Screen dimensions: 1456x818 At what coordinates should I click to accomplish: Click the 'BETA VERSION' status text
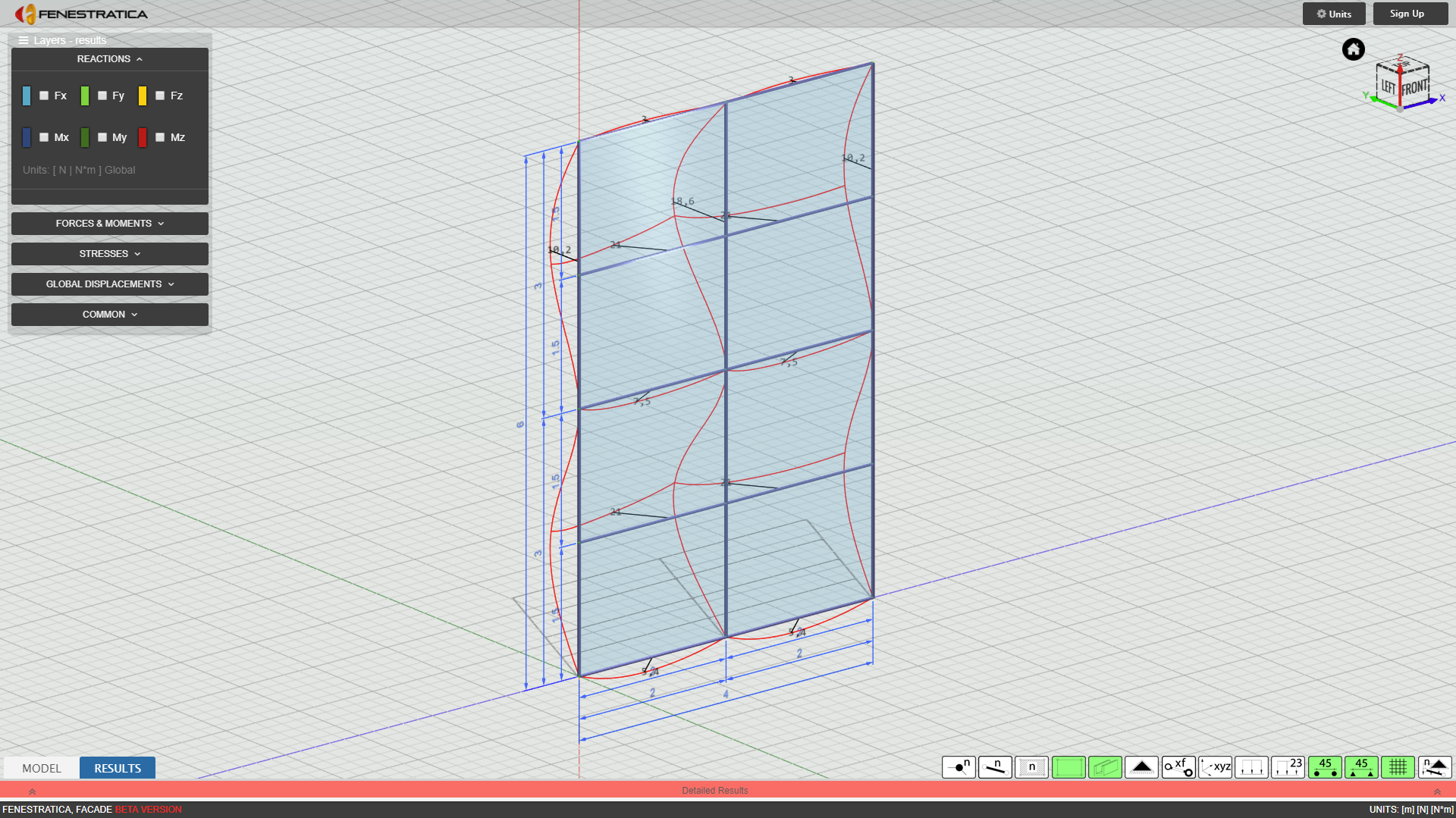148,810
